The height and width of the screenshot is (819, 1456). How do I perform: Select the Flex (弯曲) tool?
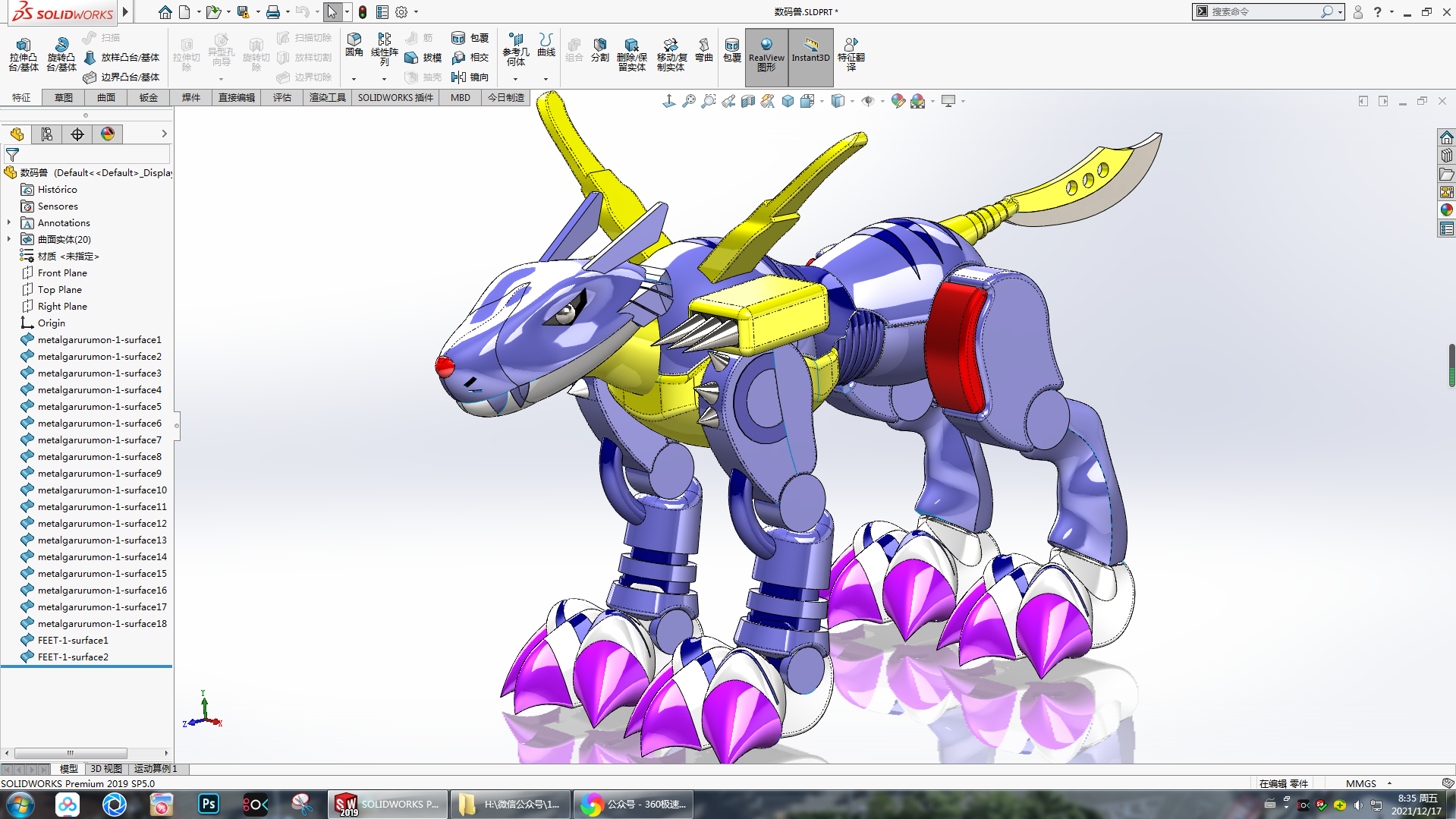click(704, 50)
